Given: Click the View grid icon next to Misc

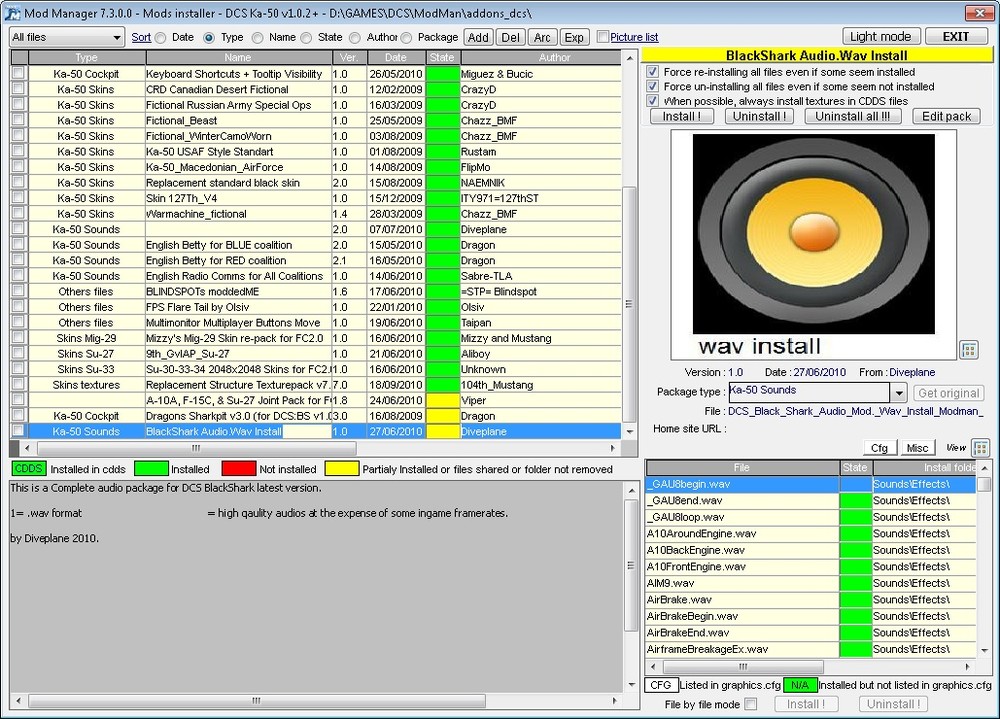Looking at the screenshot, I should point(980,448).
